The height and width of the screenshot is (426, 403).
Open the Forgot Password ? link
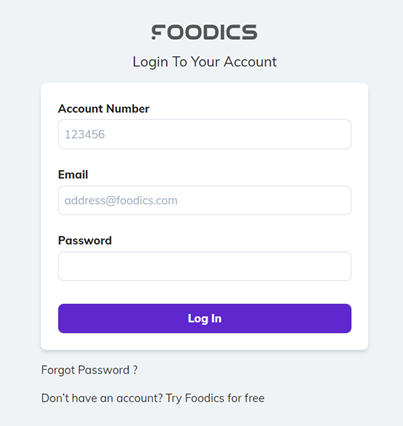coord(89,370)
